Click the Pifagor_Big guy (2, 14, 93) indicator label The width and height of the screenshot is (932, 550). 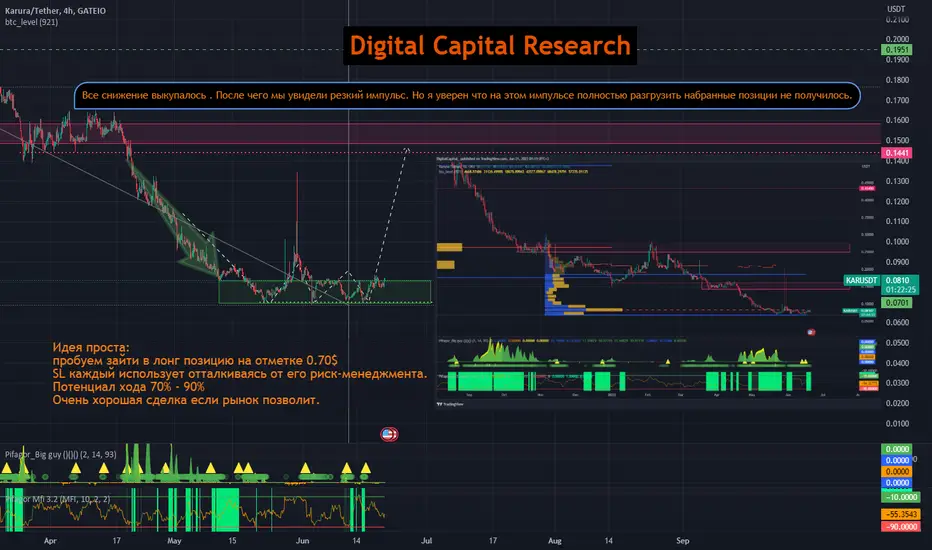tap(61, 454)
